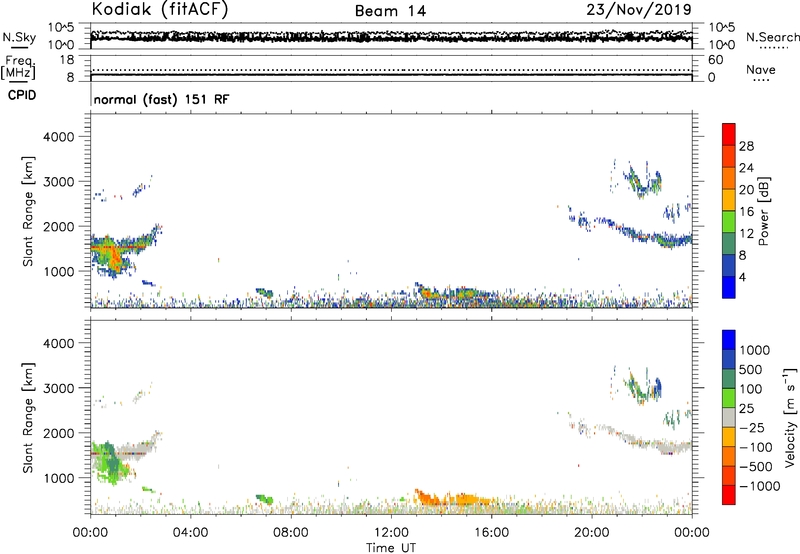Click the red bottom Velocity colorbar segment
This screenshot has width=800, height=554.
[729, 495]
